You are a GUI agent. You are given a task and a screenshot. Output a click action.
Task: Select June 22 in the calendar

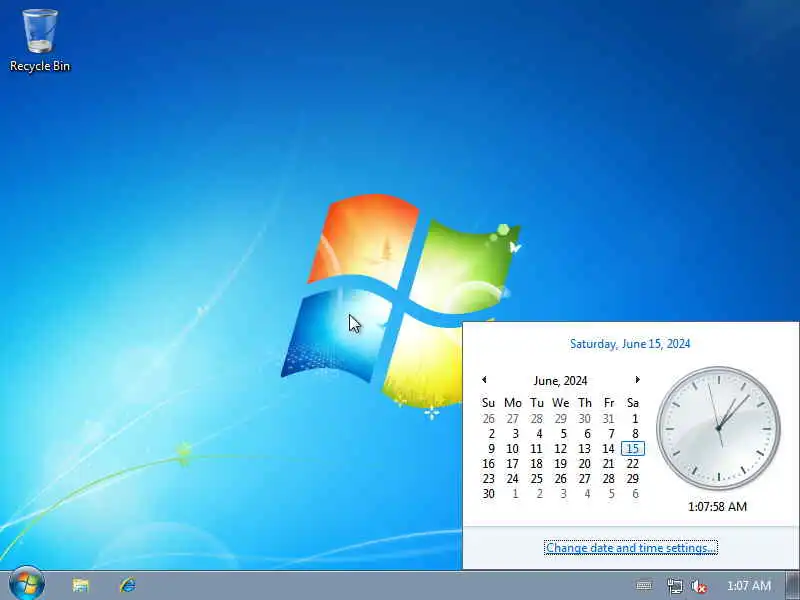633,463
